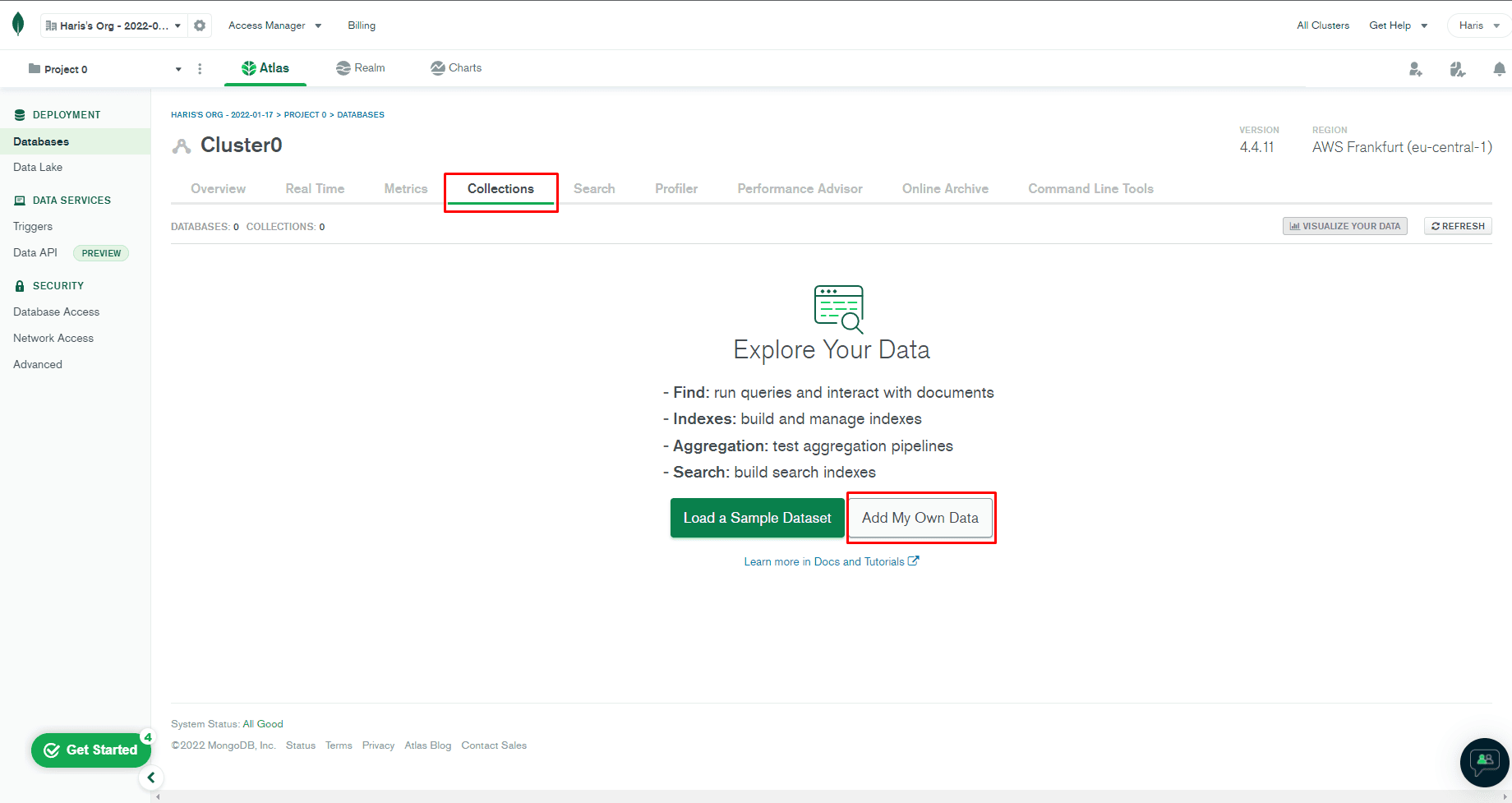Click the Data Services section icon
The height and width of the screenshot is (803, 1512).
pyautogui.click(x=20, y=201)
